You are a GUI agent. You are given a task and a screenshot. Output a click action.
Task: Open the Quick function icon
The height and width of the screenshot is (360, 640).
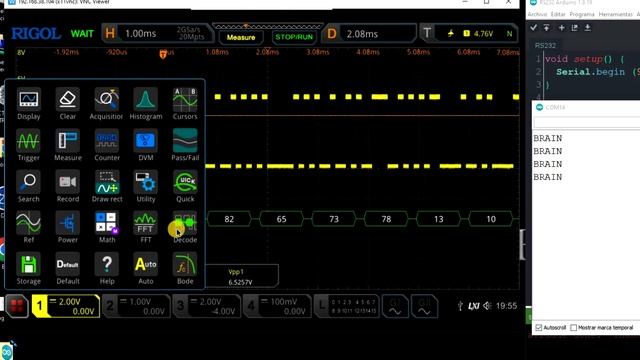pyautogui.click(x=185, y=182)
